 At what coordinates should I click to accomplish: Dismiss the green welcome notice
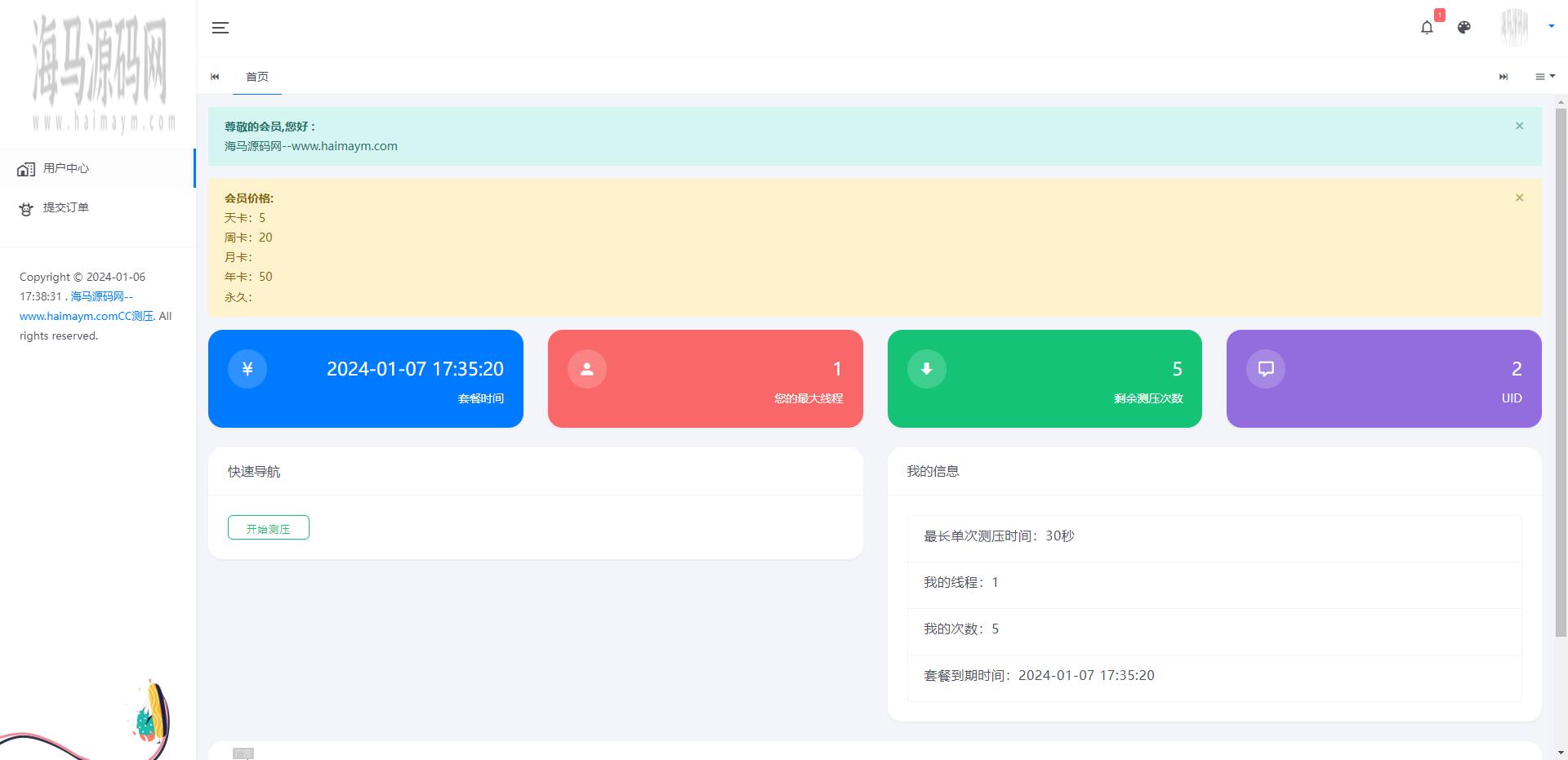coord(1519,126)
